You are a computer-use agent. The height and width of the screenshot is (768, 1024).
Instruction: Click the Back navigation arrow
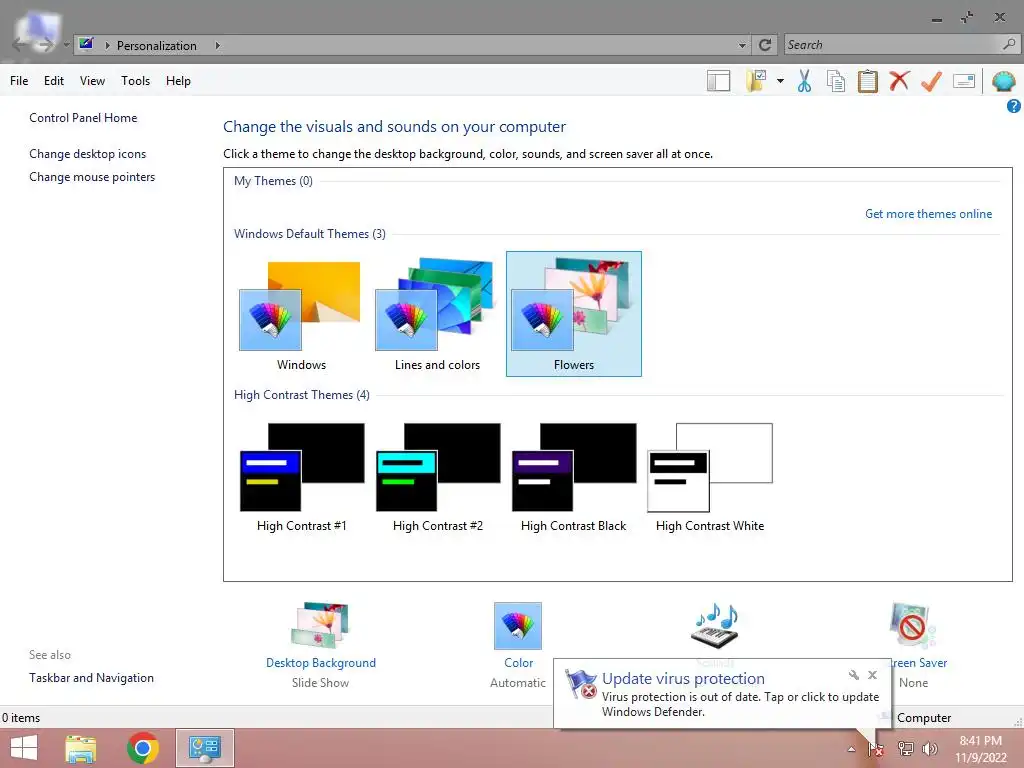tap(20, 45)
